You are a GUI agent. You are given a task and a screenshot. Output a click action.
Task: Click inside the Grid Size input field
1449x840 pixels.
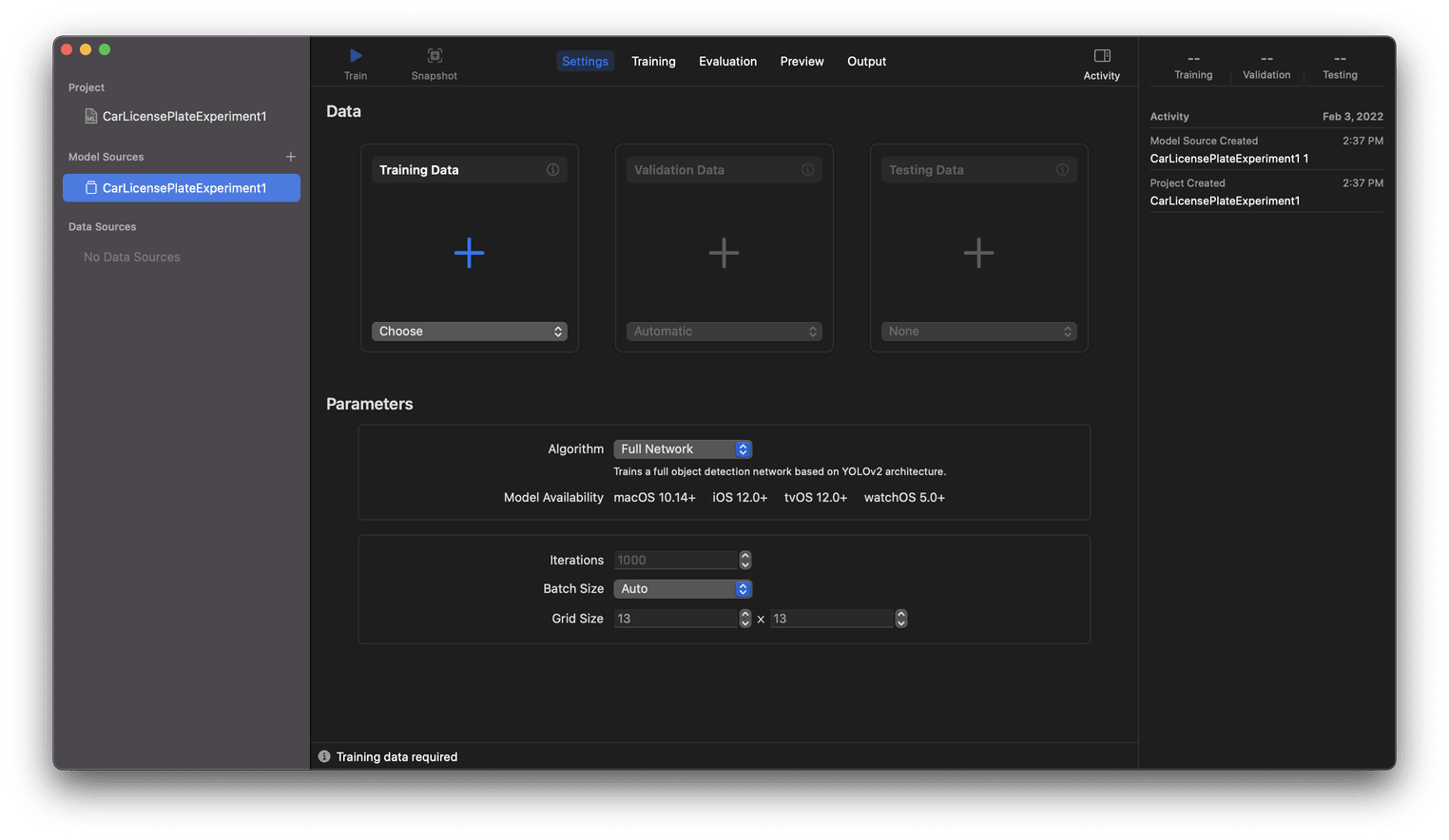pos(675,618)
